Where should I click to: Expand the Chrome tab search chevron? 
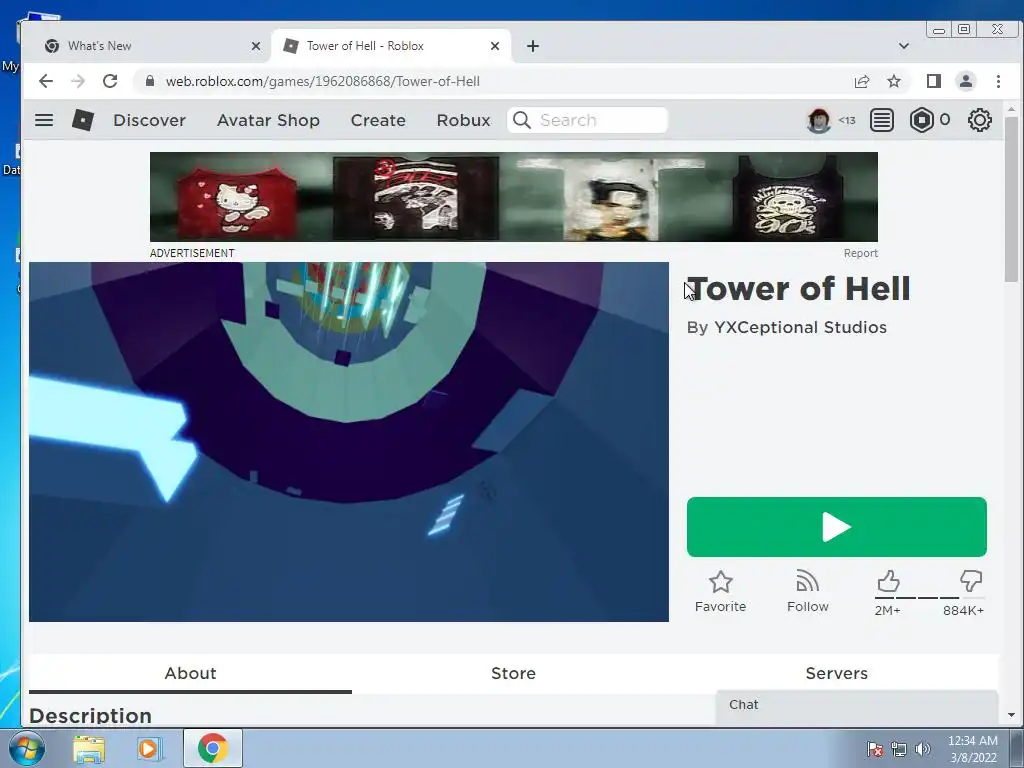click(904, 46)
